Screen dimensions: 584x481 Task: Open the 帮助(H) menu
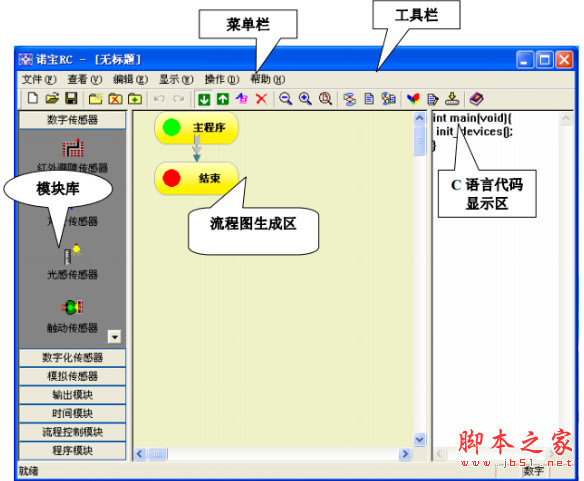[x=267, y=79]
